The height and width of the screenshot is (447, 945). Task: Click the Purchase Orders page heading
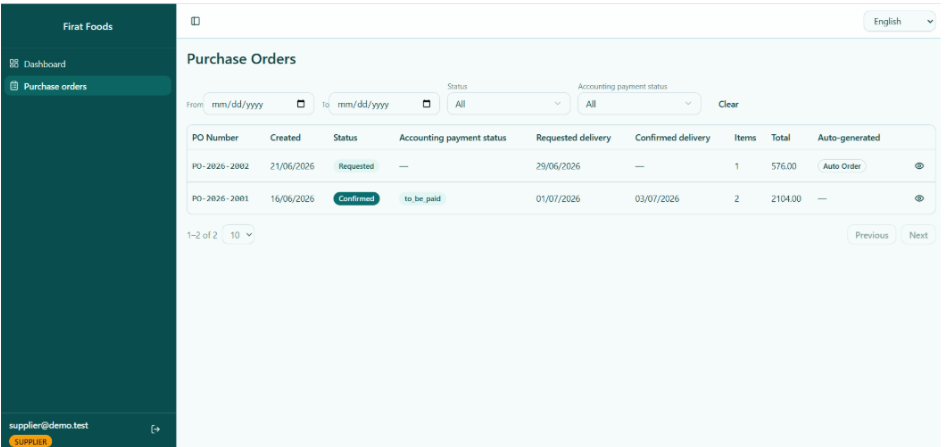pyautogui.click(x=241, y=59)
